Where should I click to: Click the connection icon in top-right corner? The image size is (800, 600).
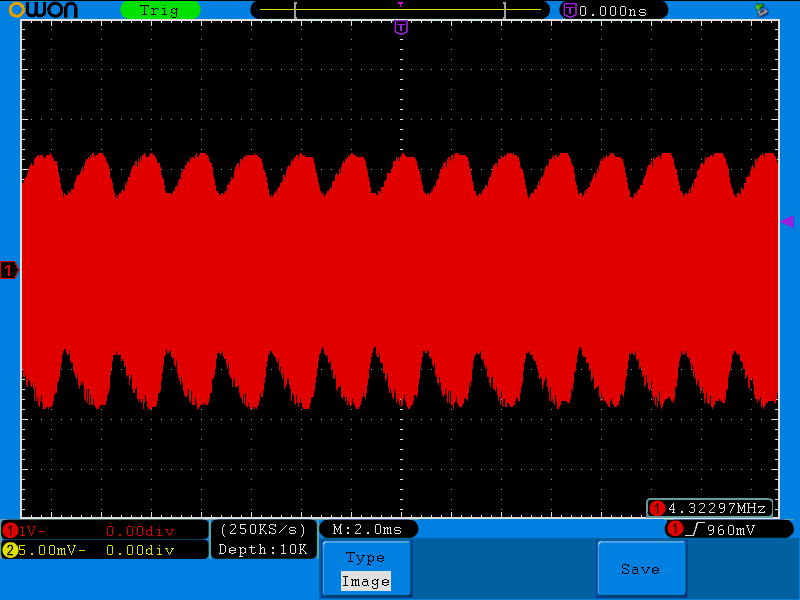pyautogui.click(x=763, y=10)
